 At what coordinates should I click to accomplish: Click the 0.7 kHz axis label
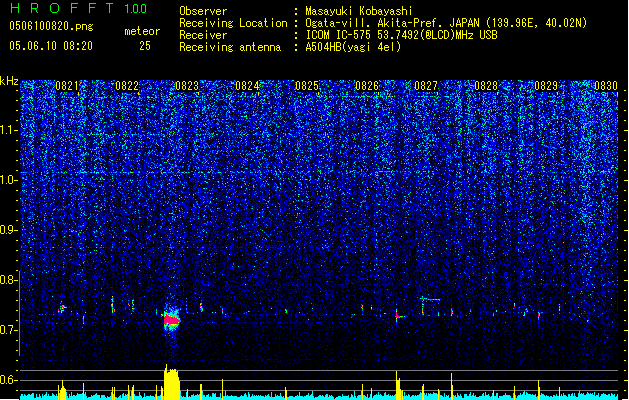tap(9, 330)
